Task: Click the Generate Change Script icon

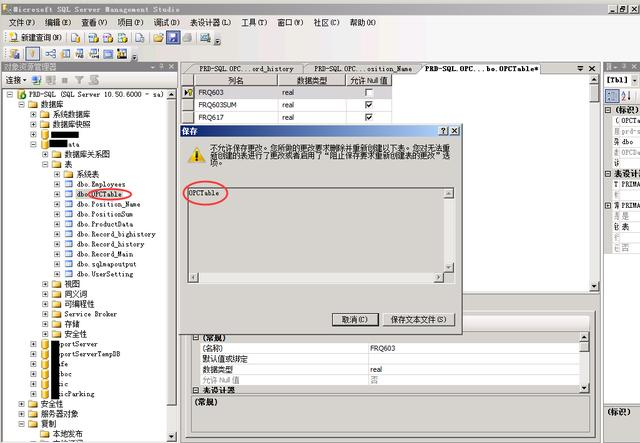Action: (x=15, y=54)
